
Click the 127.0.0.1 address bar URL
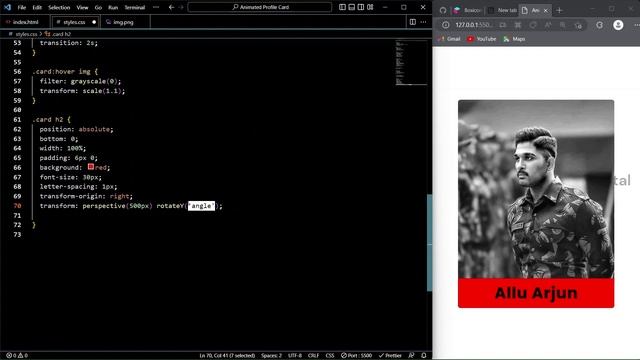click(x=473, y=25)
